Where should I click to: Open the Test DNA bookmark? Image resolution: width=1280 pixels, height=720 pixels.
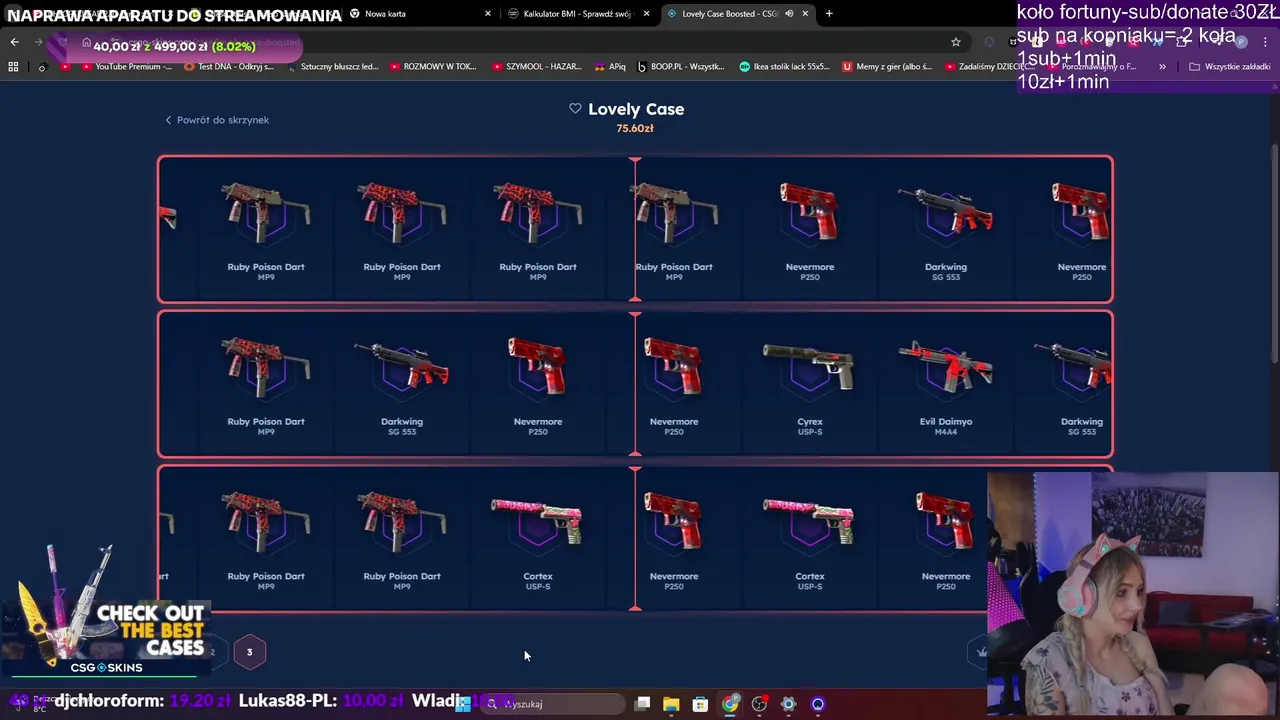(228, 67)
